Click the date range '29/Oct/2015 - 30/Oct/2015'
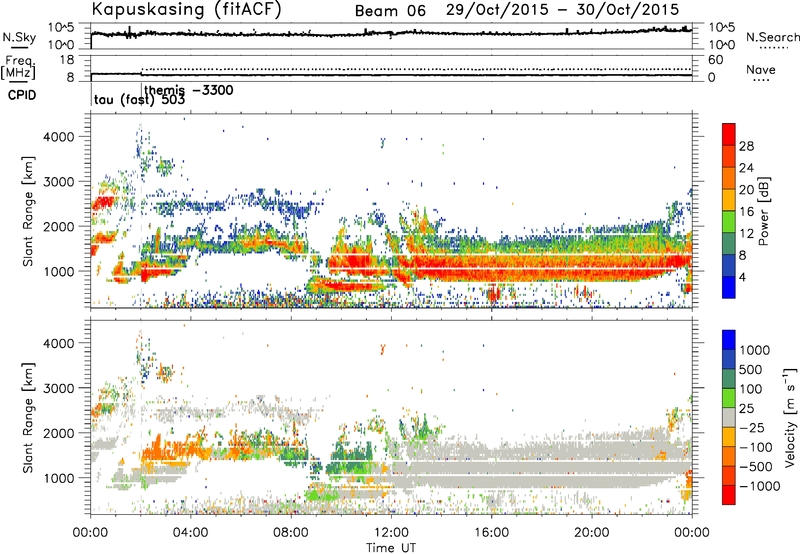The height and width of the screenshot is (554, 800). [562, 10]
